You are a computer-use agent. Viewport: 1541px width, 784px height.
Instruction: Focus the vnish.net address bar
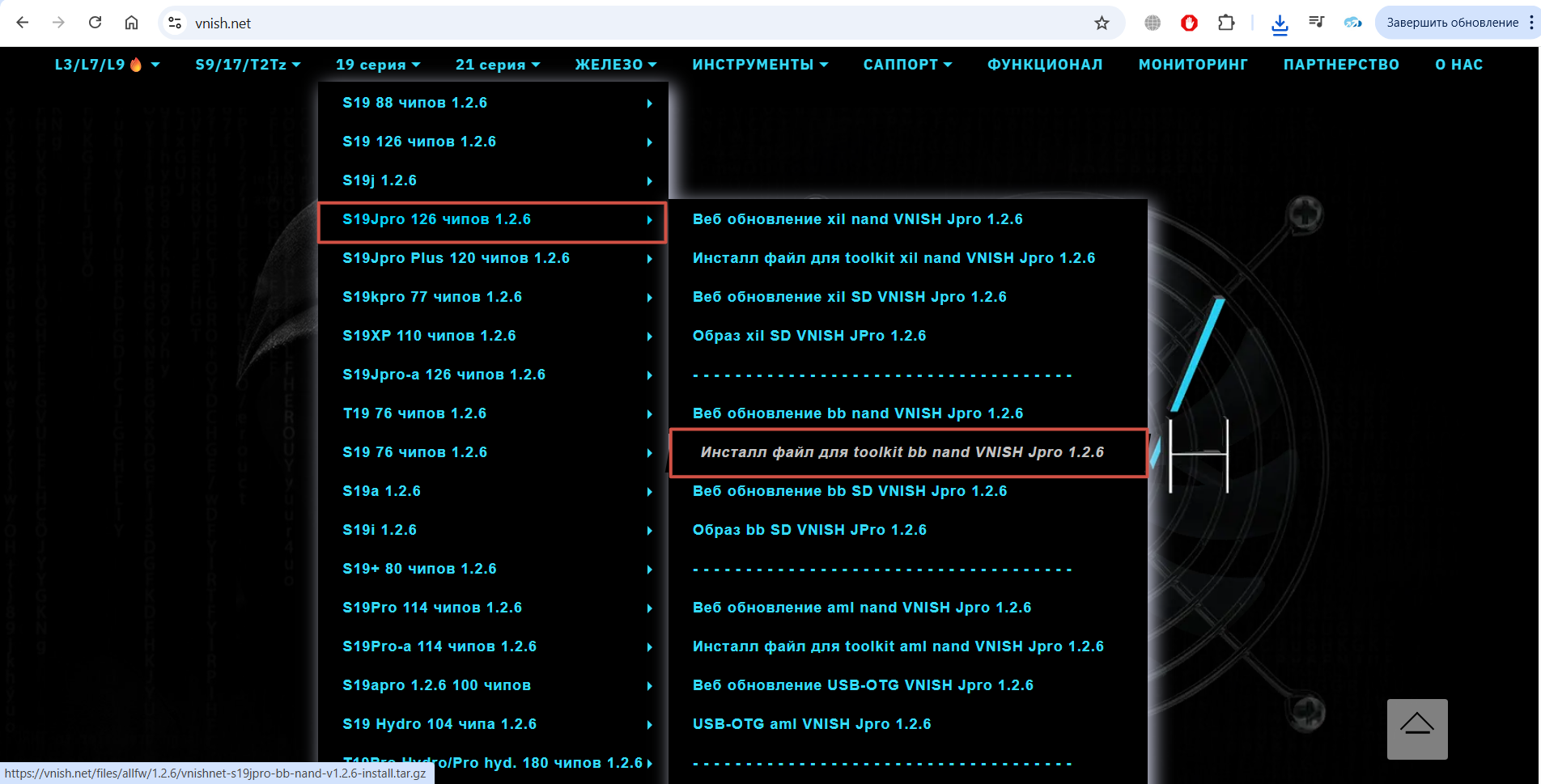639,23
